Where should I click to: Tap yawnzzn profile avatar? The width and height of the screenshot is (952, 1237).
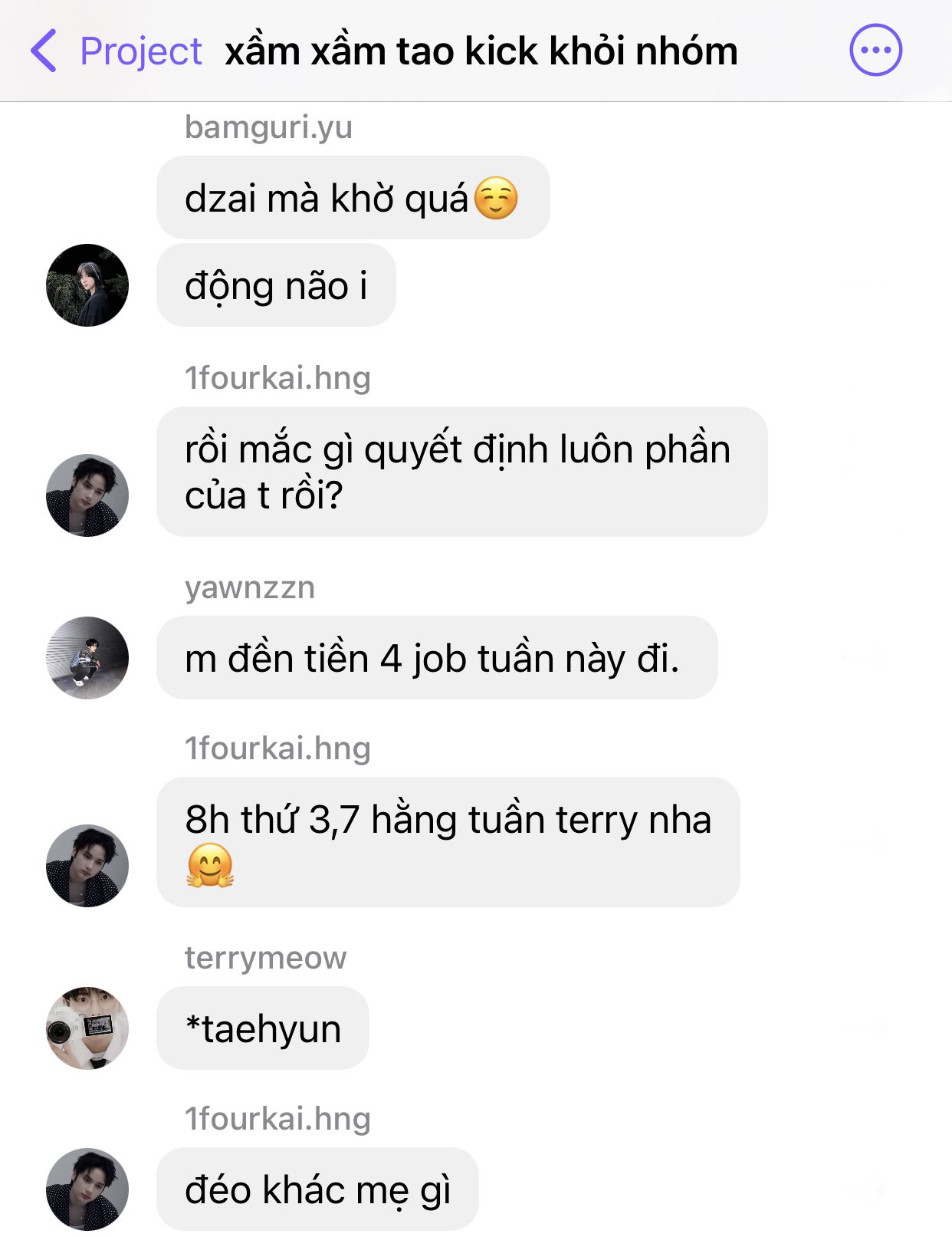[x=87, y=658]
